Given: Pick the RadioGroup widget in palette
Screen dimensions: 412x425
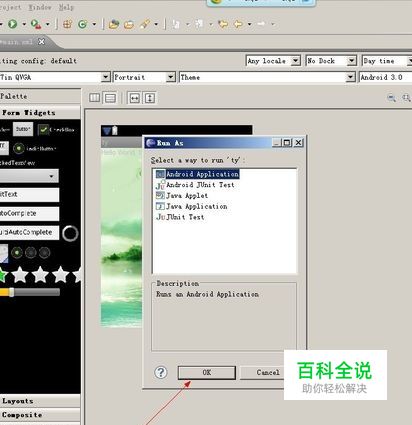Looking at the screenshot, I should tap(31, 253).
